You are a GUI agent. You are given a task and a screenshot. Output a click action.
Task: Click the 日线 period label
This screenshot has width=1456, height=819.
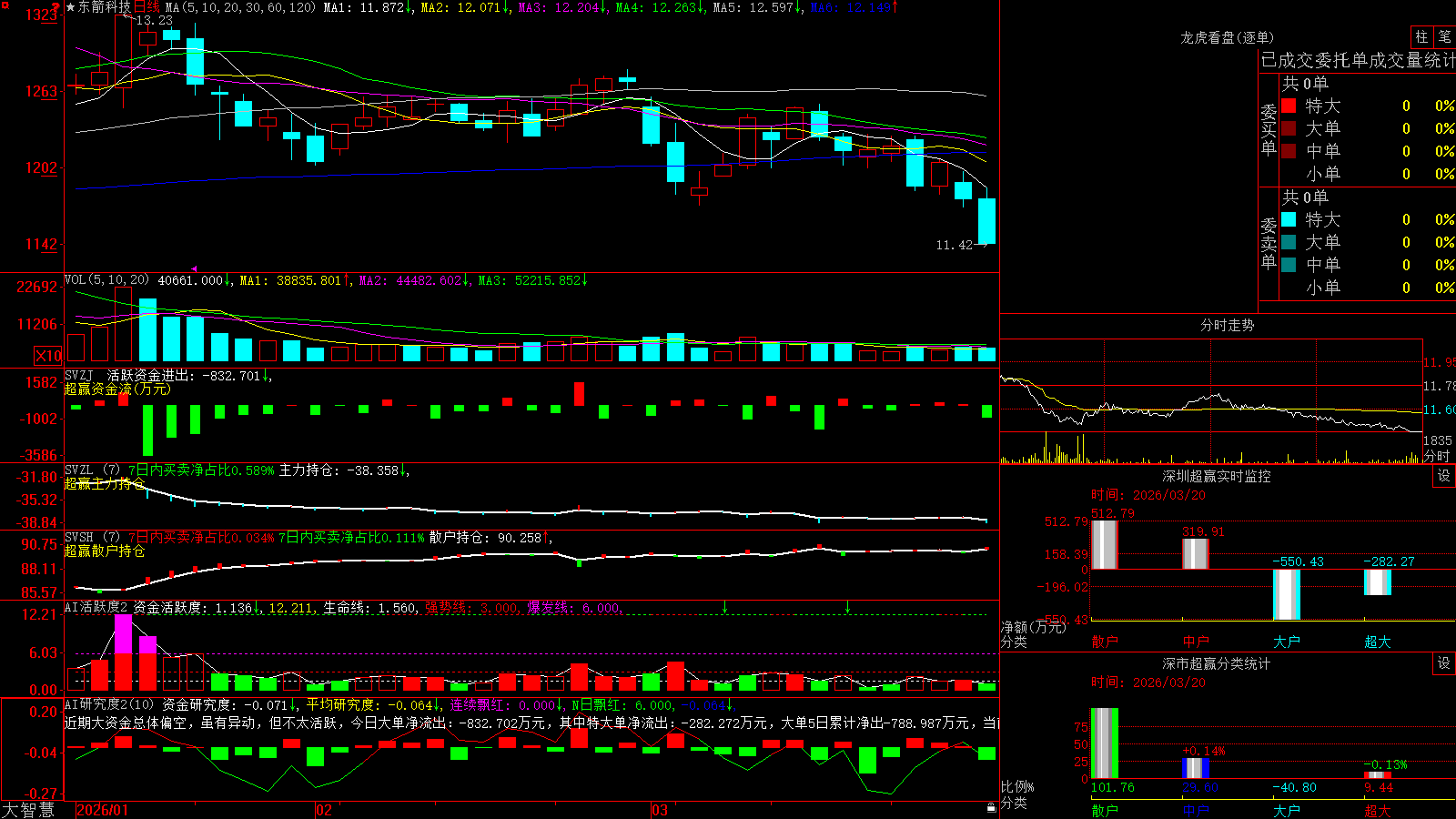[x=147, y=7]
